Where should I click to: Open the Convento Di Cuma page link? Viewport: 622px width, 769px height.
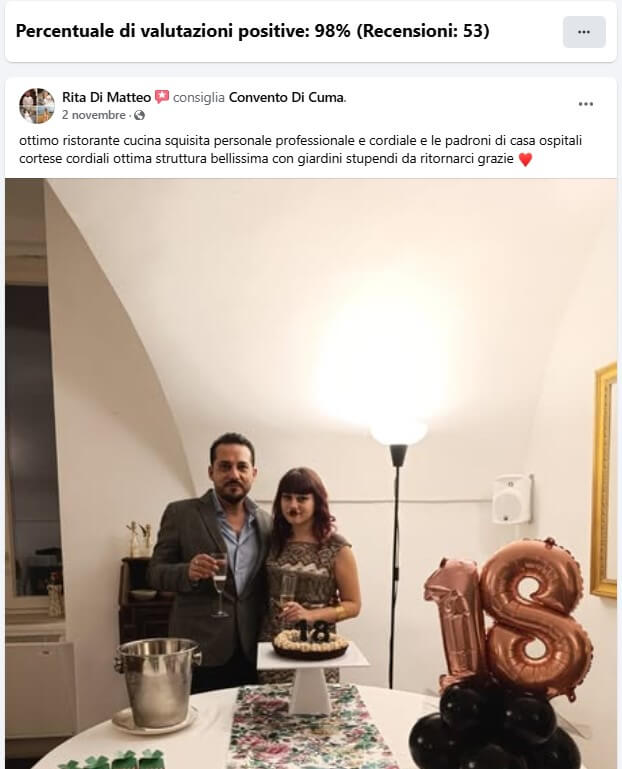(x=286, y=98)
